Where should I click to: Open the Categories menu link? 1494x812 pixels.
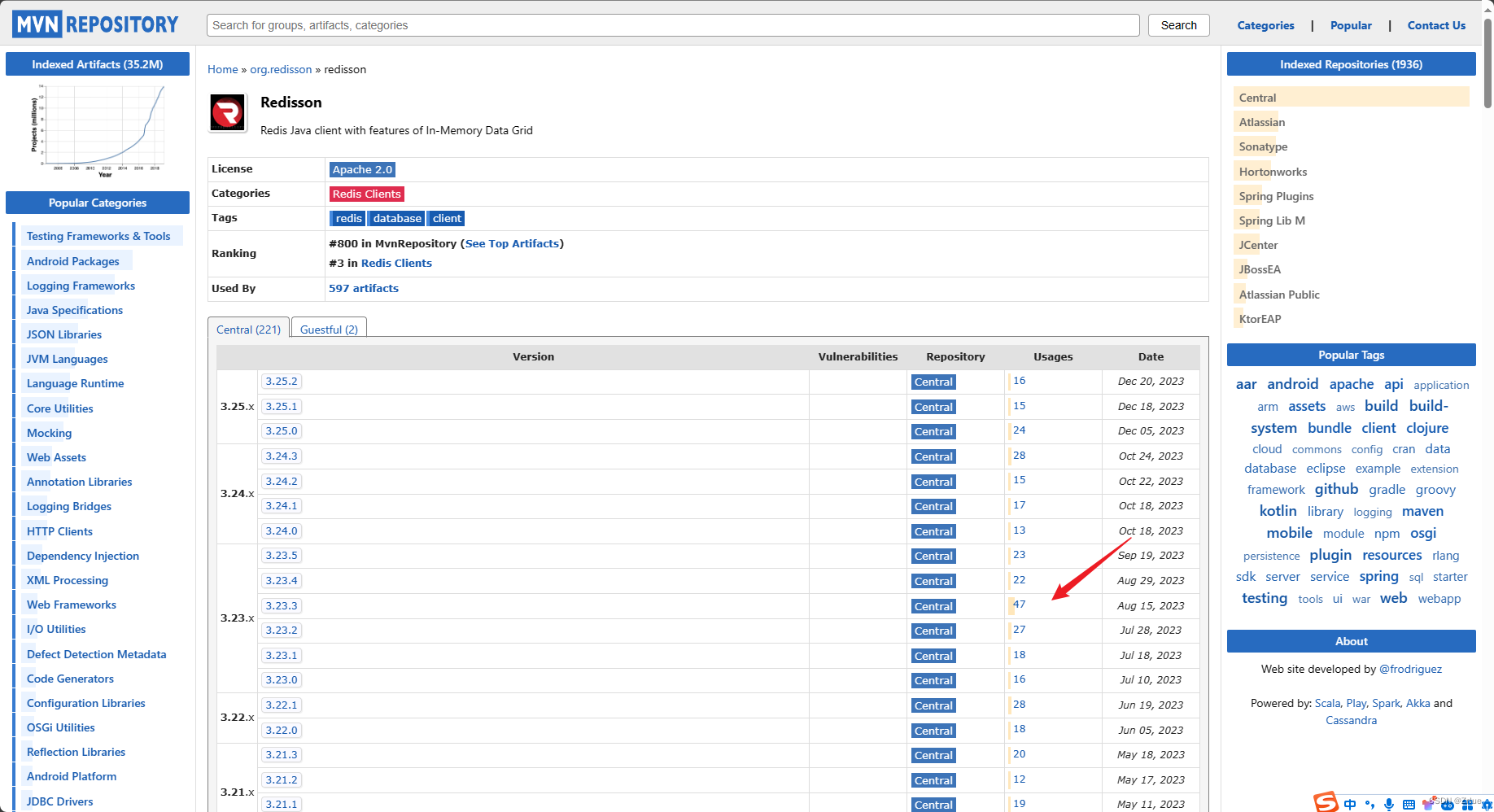pos(1265,25)
